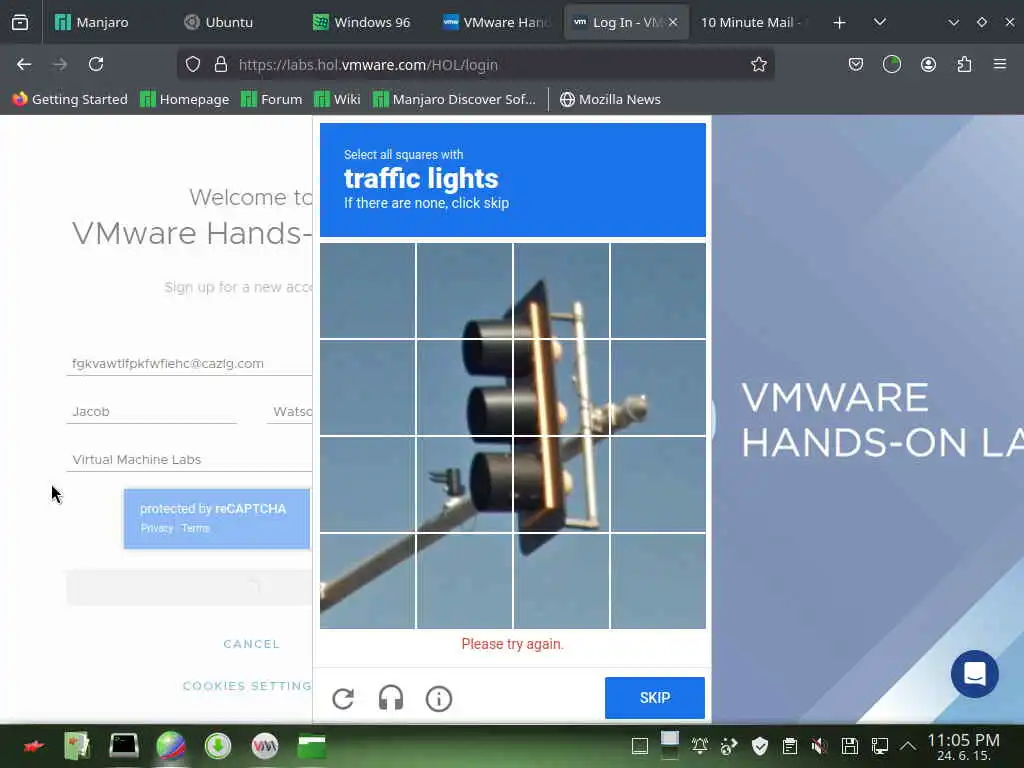Switch to VMware Hands tab
Viewport: 1024px width, 768px height.
[496, 22]
